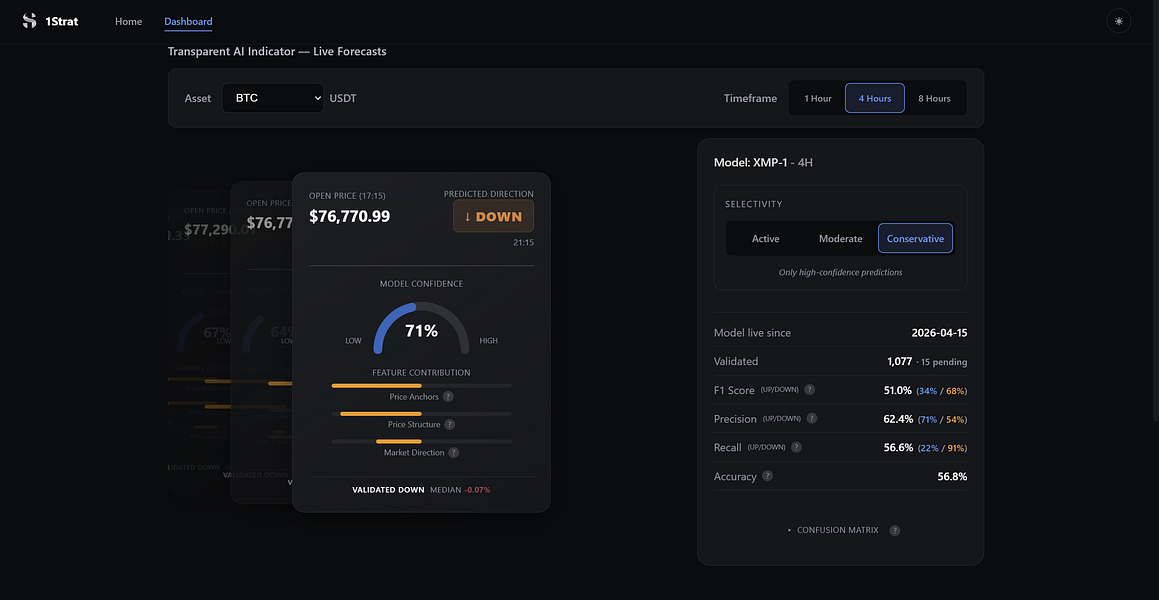
Task: Expand the Confusion Matrix section
Action: coord(833,531)
